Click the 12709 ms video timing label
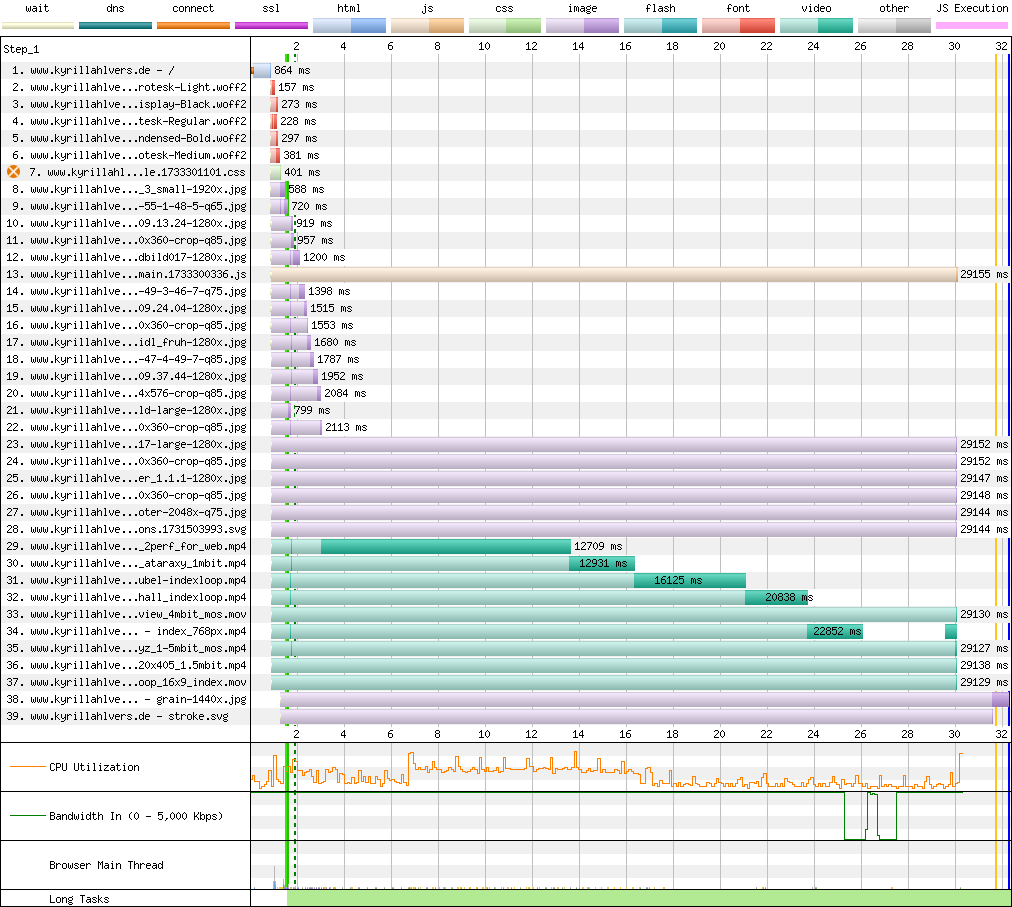Viewport: 1012px width, 907px height. point(598,546)
